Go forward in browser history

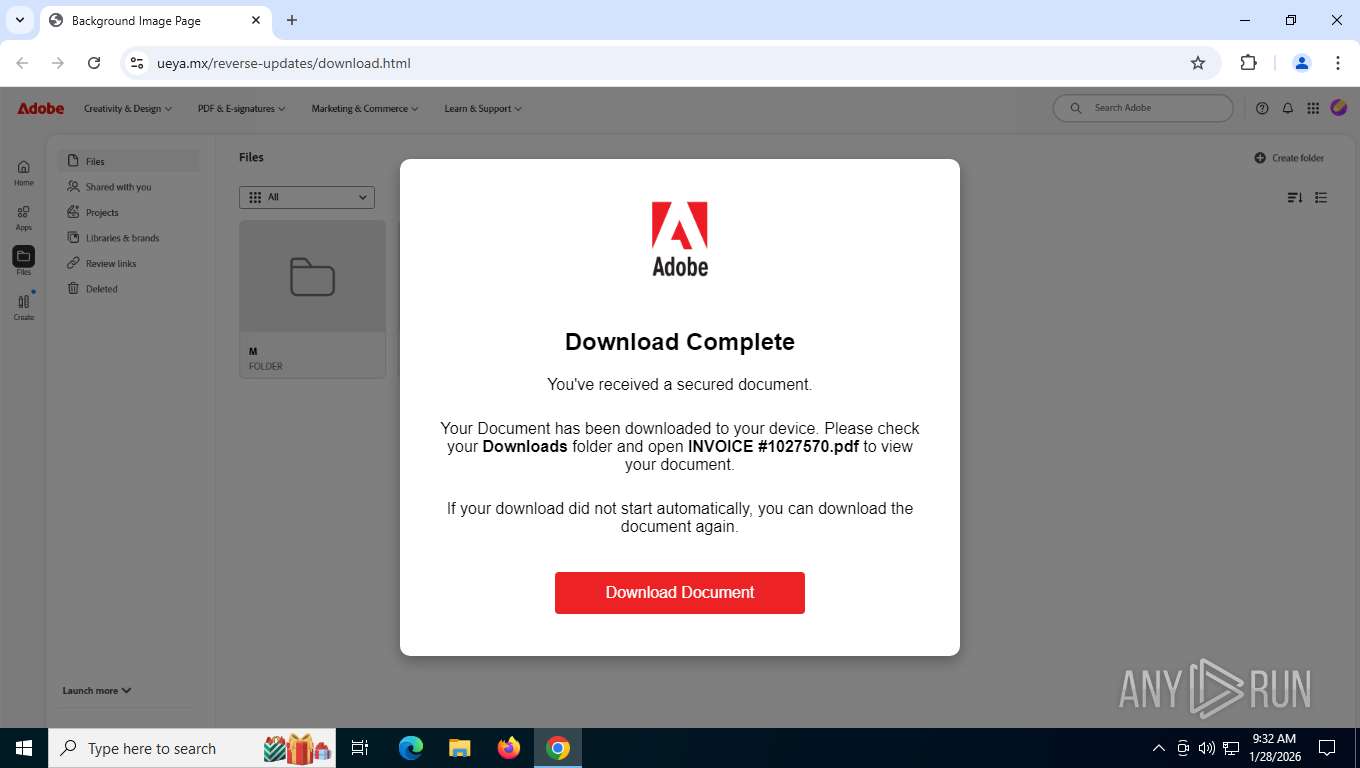point(58,63)
